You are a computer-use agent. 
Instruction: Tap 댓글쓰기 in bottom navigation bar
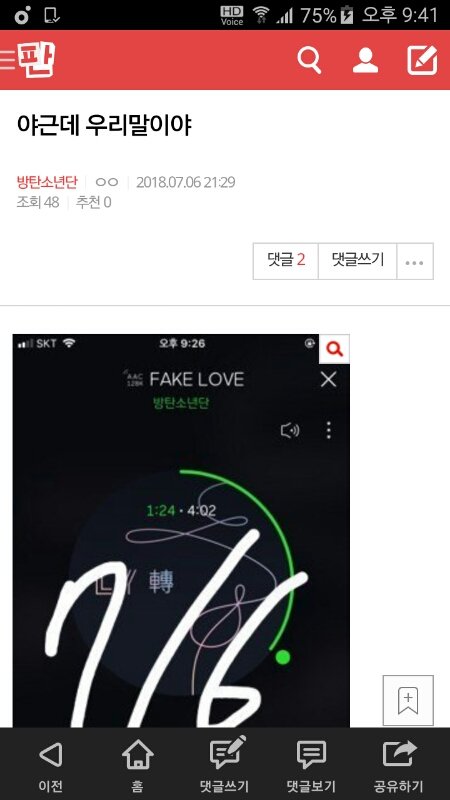pyautogui.click(x=224, y=763)
